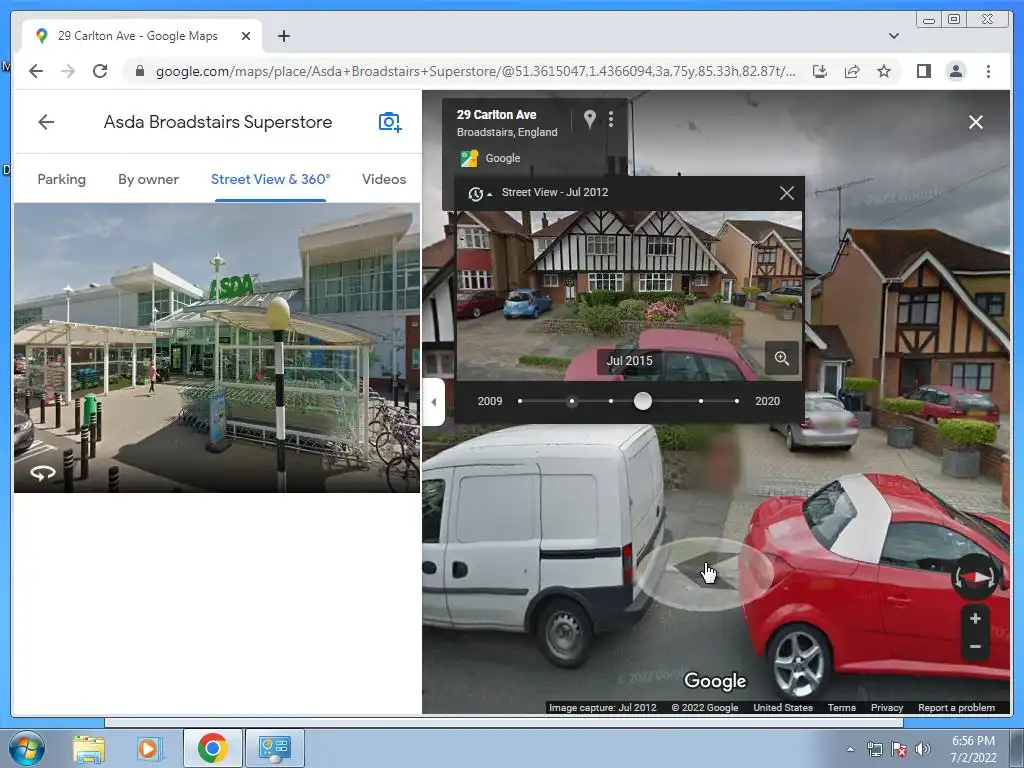The width and height of the screenshot is (1024, 768).
Task: Show hidden system tray icons
Action: tap(850, 749)
